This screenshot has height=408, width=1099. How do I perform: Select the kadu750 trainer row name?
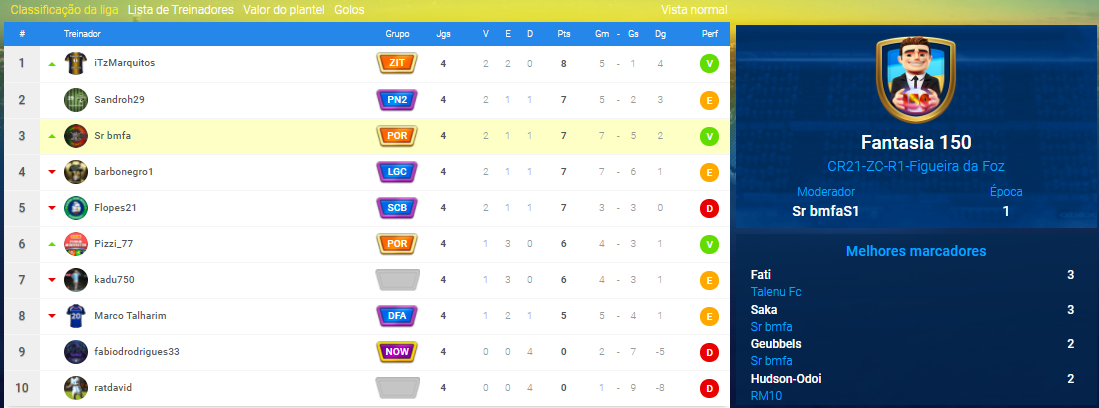pos(114,280)
